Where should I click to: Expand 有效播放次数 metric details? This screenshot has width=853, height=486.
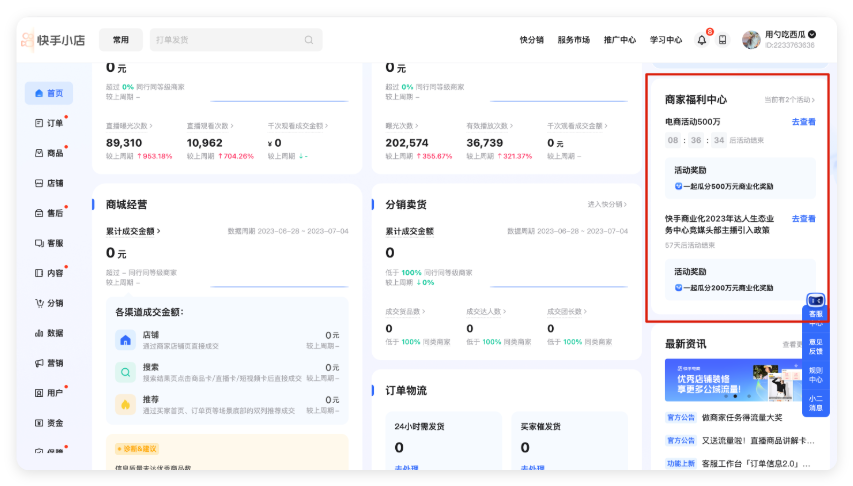pyautogui.click(x=490, y=126)
